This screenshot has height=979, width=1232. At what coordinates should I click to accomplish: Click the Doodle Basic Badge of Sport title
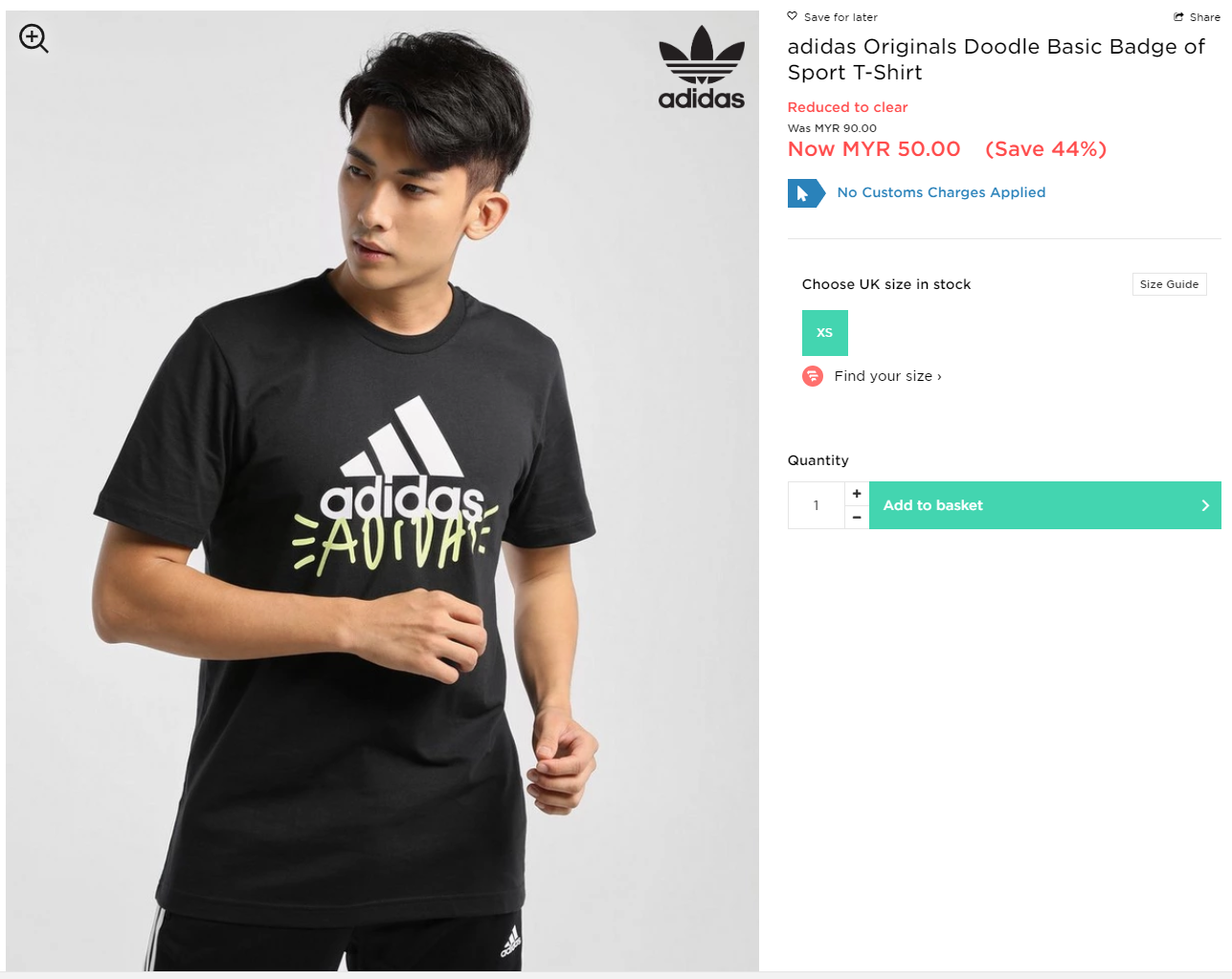996,59
